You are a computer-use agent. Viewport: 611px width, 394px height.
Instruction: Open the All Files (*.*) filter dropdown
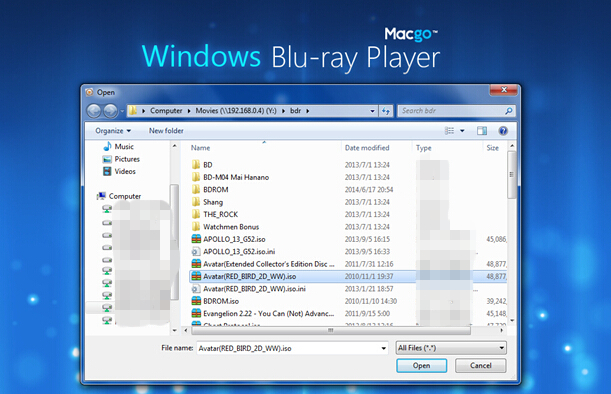click(451, 348)
